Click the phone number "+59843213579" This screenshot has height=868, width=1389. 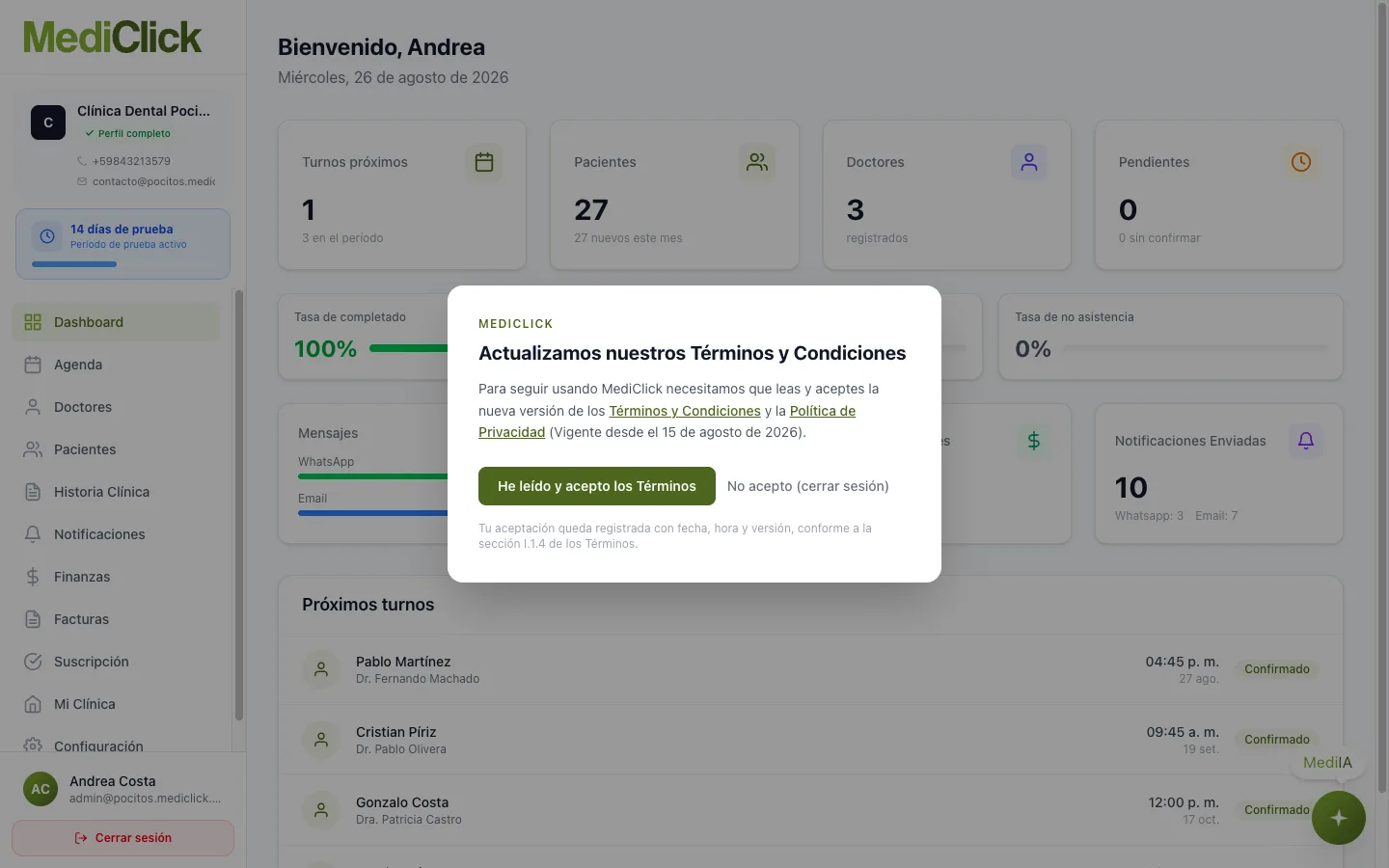131,161
